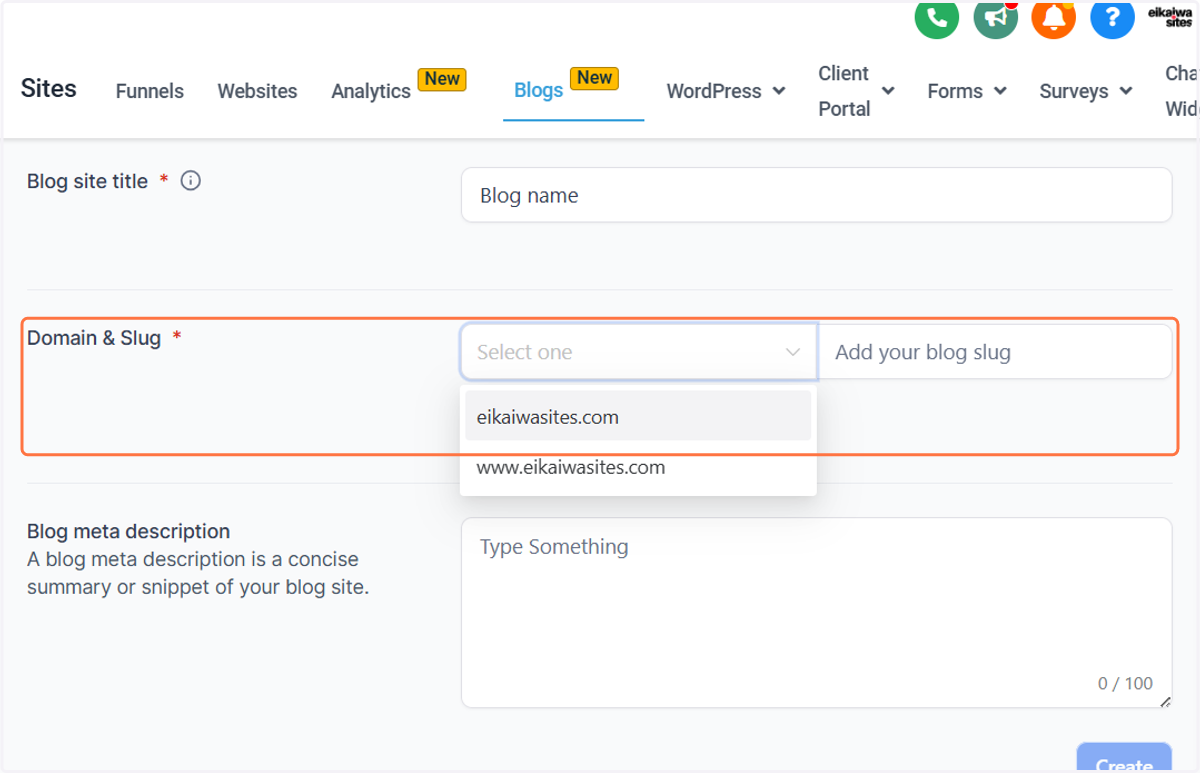The height and width of the screenshot is (773, 1200).
Task: Click the Blog meta description label
Action: [x=128, y=531]
